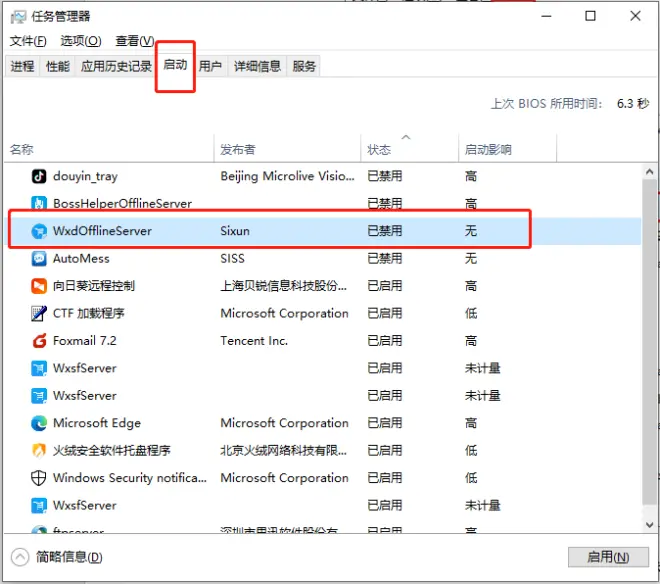Click the BossHelperOfflineServer icon
The width and height of the screenshot is (660, 584).
coord(39,203)
